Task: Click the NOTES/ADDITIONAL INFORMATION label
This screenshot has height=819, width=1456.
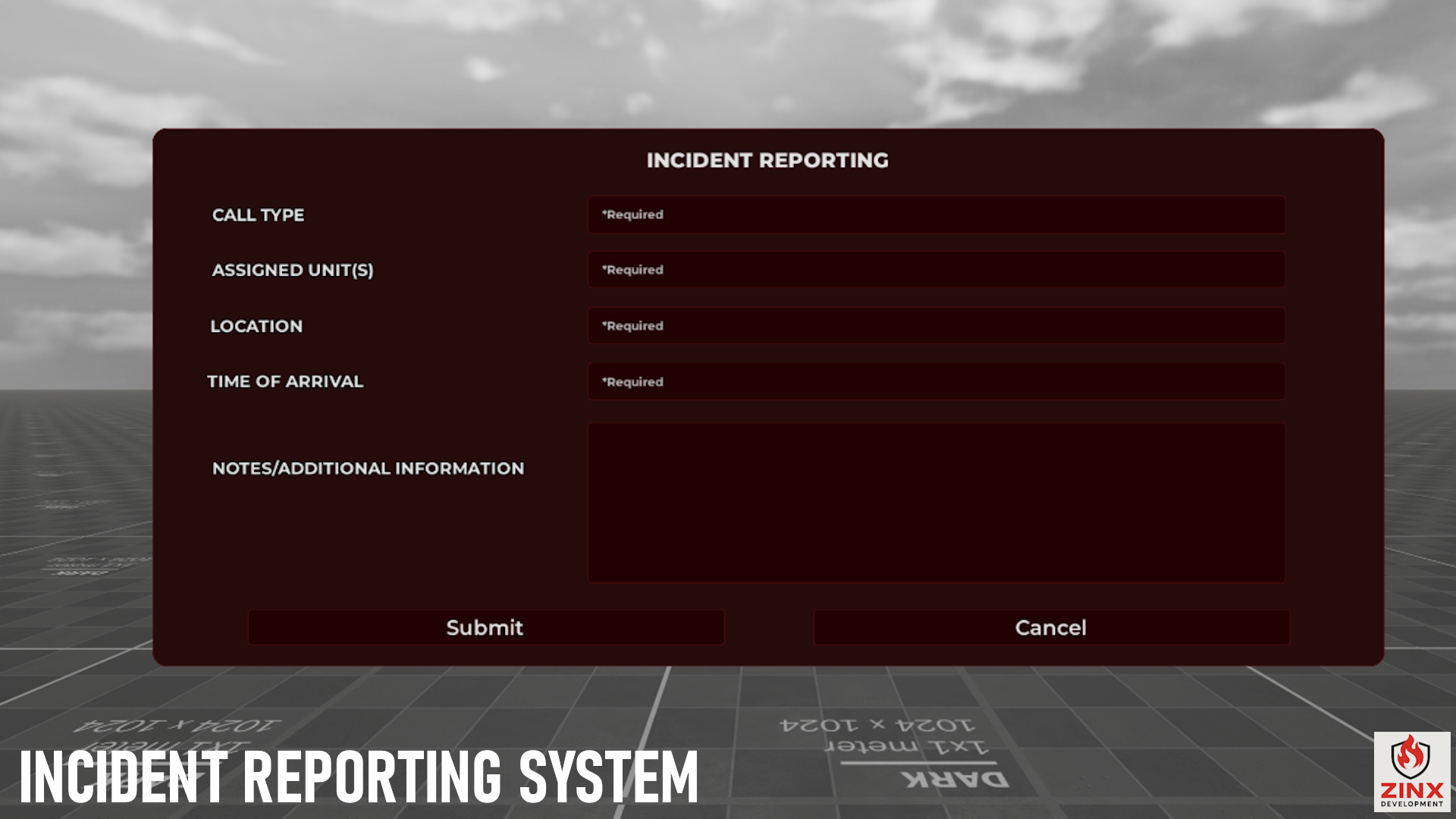Action: [368, 469]
